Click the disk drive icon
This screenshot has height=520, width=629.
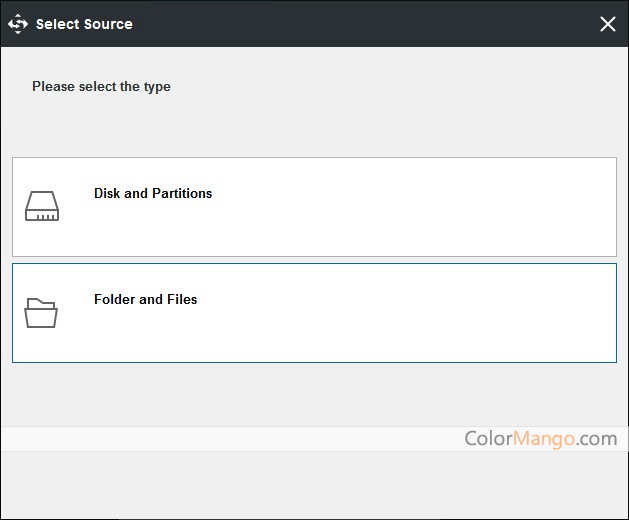pyautogui.click(x=42, y=206)
